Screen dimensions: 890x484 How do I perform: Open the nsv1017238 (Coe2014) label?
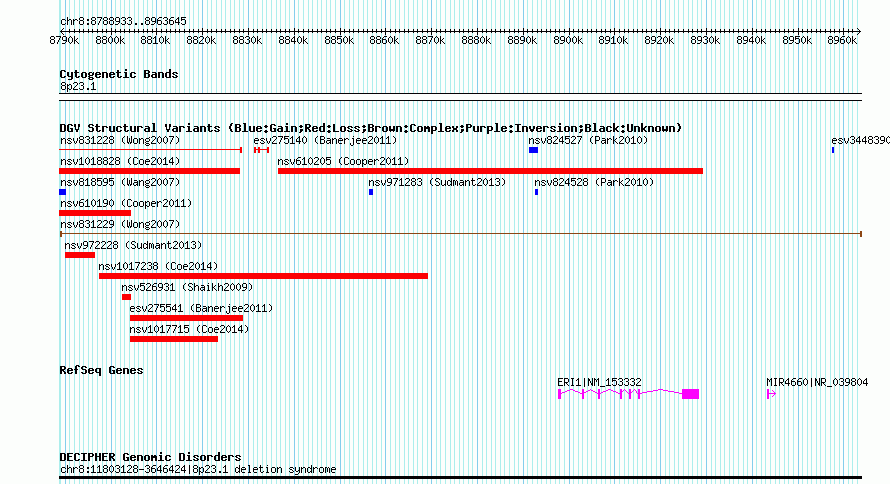(x=158, y=266)
